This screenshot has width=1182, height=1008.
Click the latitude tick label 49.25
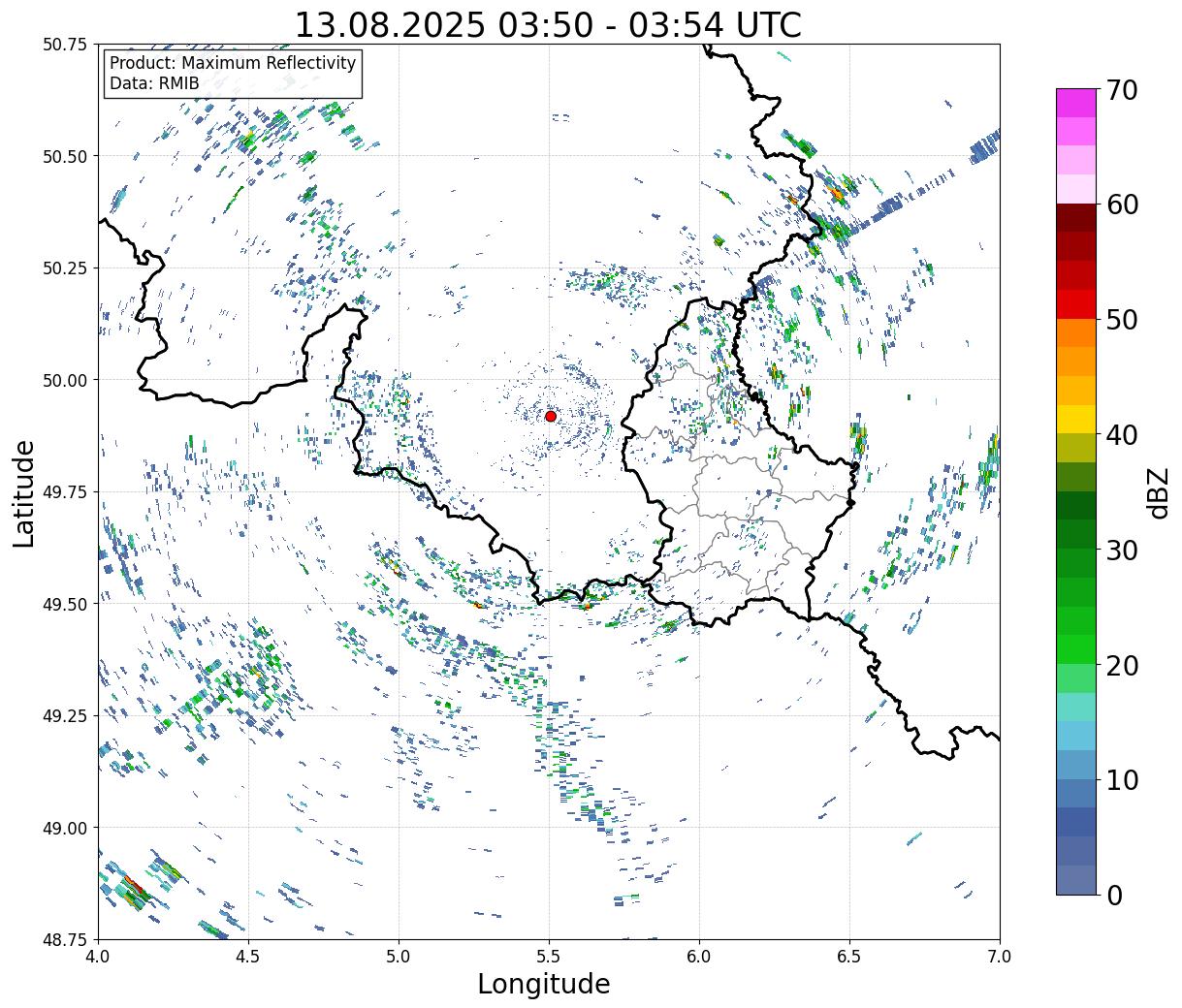point(66,716)
